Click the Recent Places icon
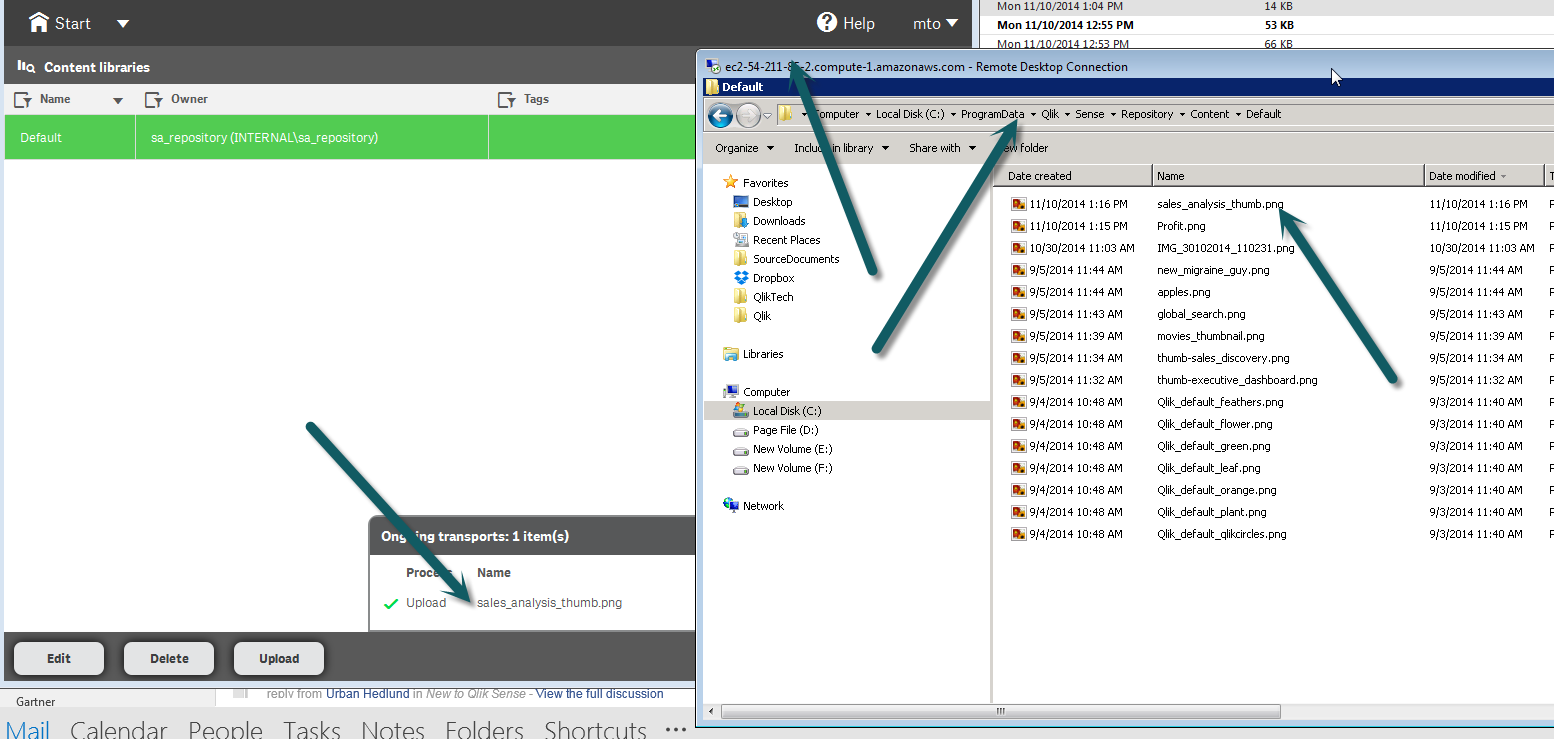This screenshot has width=1554, height=739. coord(741,240)
